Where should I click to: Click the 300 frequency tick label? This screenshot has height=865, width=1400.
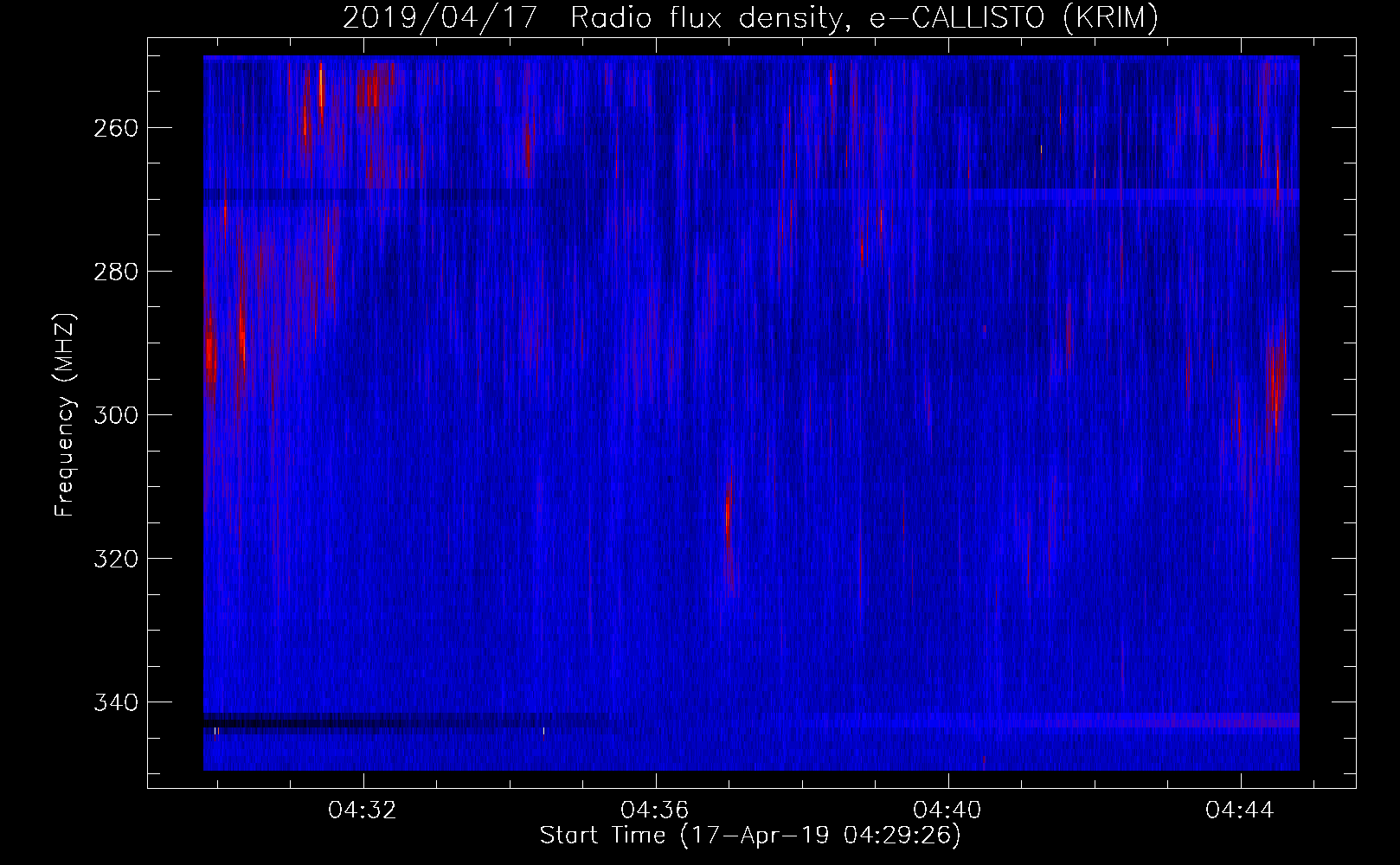115,415
